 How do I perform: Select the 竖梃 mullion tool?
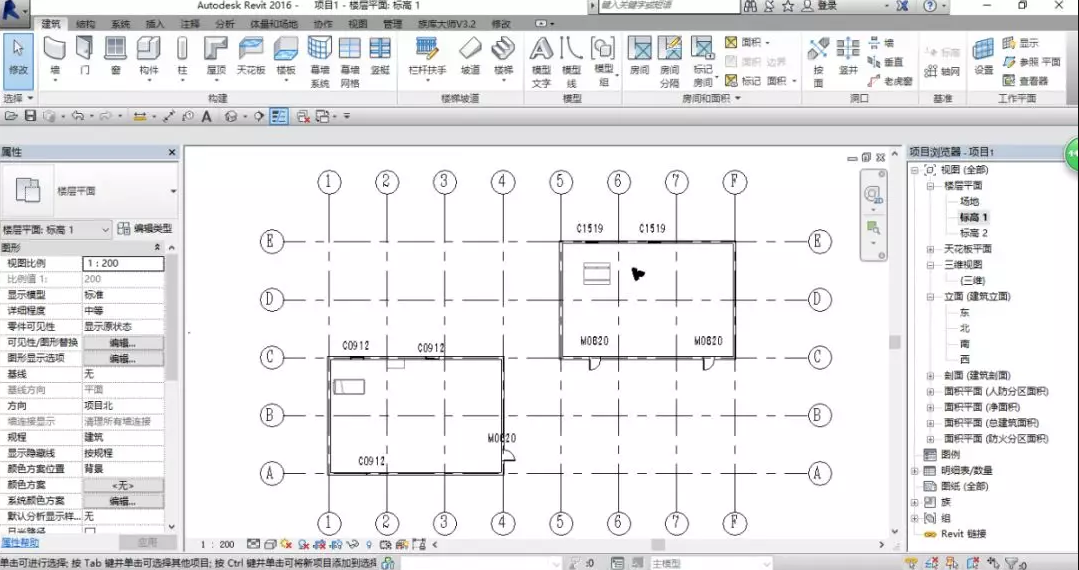380,57
